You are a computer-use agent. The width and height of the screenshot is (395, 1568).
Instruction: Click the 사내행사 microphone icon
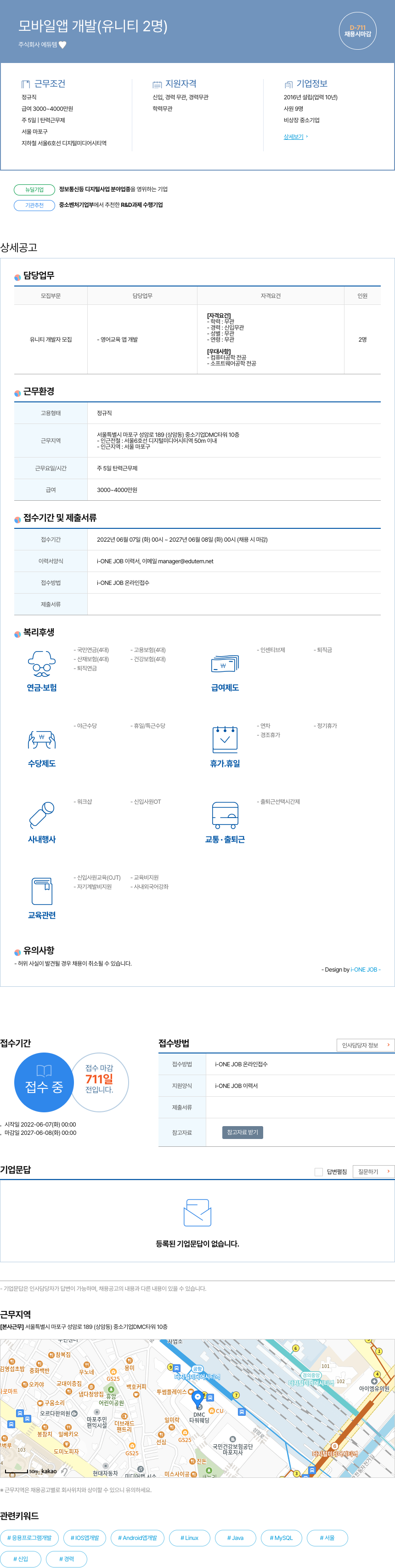coord(41,815)
